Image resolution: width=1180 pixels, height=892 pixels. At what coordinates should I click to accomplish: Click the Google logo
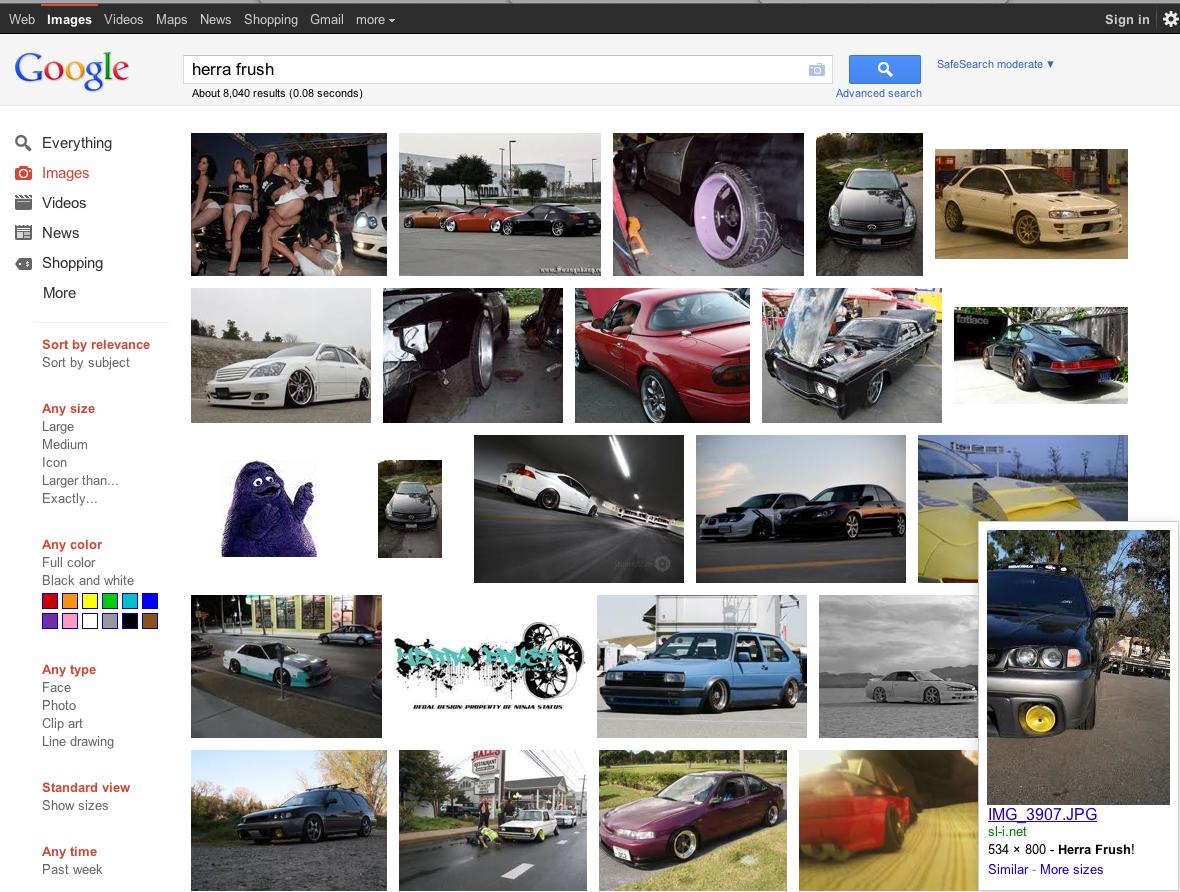coord(71,70)
